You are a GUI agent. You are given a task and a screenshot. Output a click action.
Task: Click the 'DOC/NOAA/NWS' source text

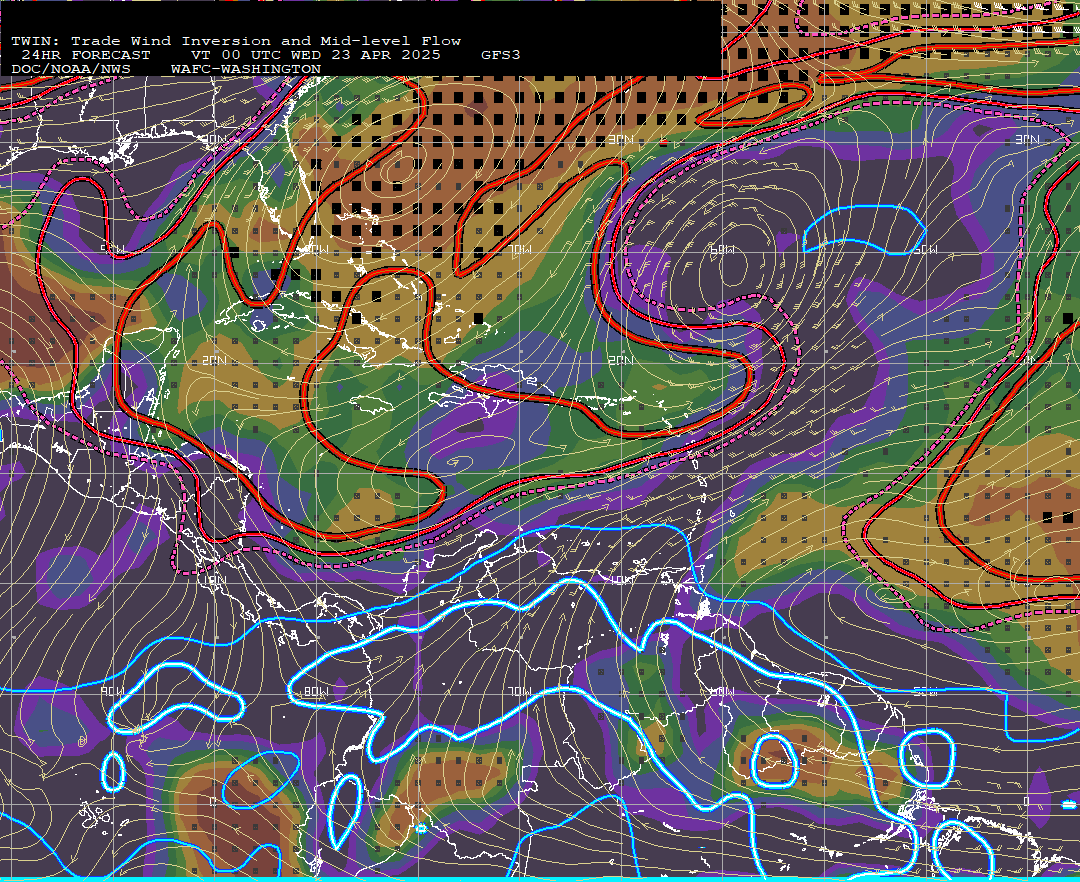point(70,70)
